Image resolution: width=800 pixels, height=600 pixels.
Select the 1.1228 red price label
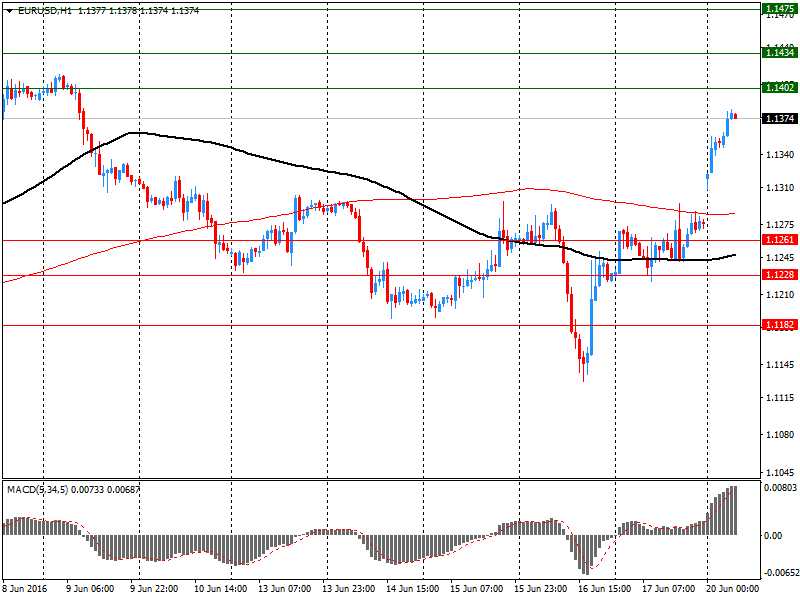pos(780,275)
